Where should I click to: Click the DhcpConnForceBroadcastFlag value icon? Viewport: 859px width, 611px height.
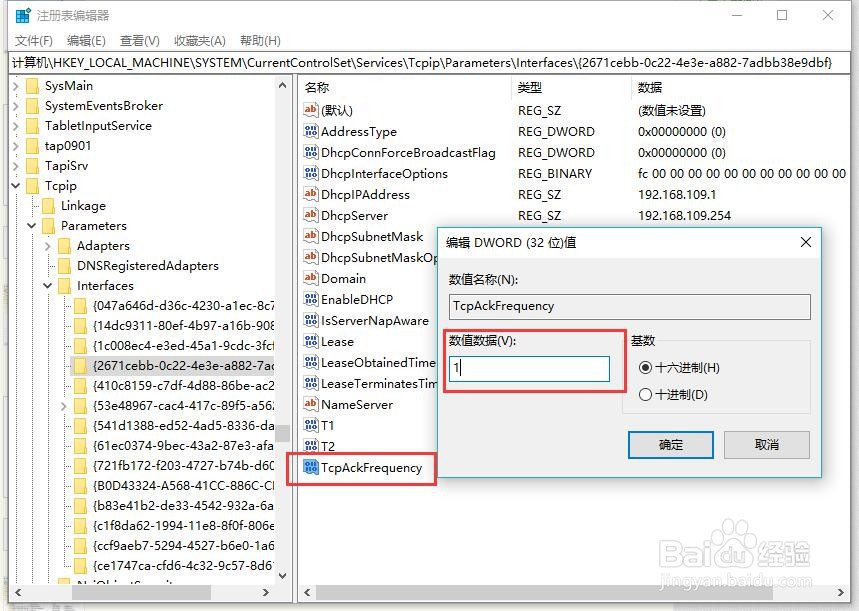click(311, 152)
